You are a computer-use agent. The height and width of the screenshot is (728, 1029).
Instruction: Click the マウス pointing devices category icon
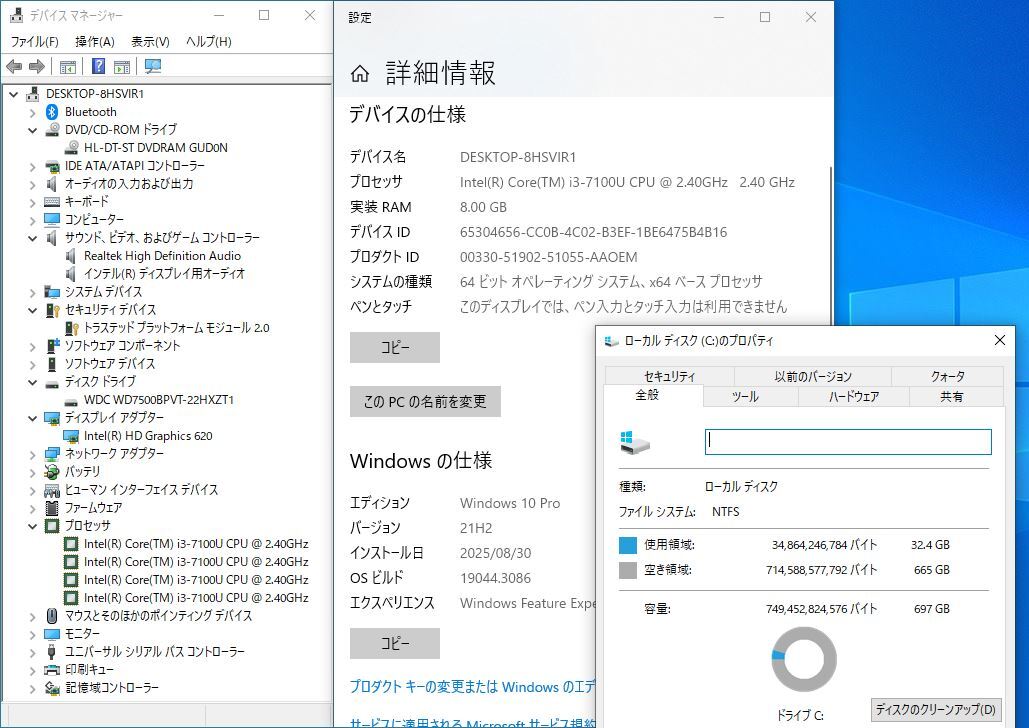click(52, 616)
